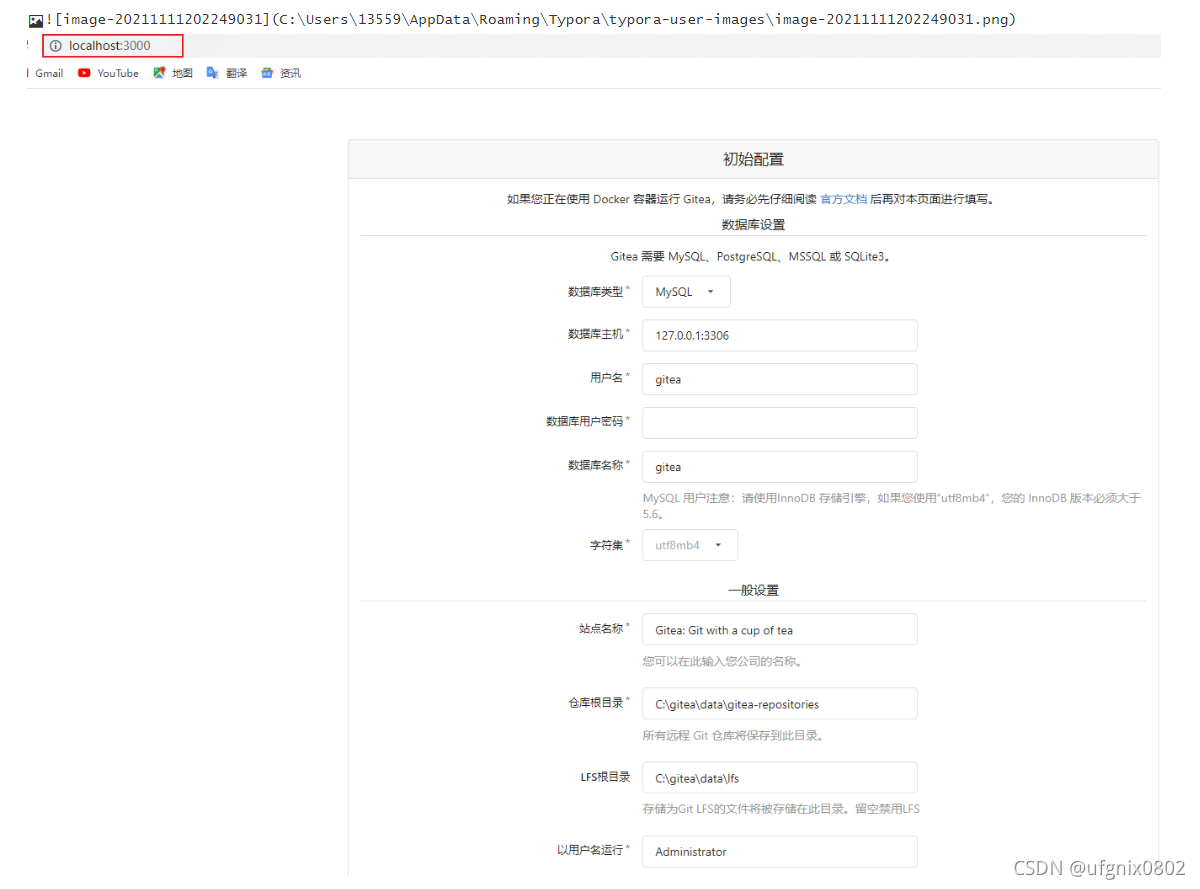Click the site info icon beside localhost:3000
This screenshot has height=889, width=1200.
57,45
